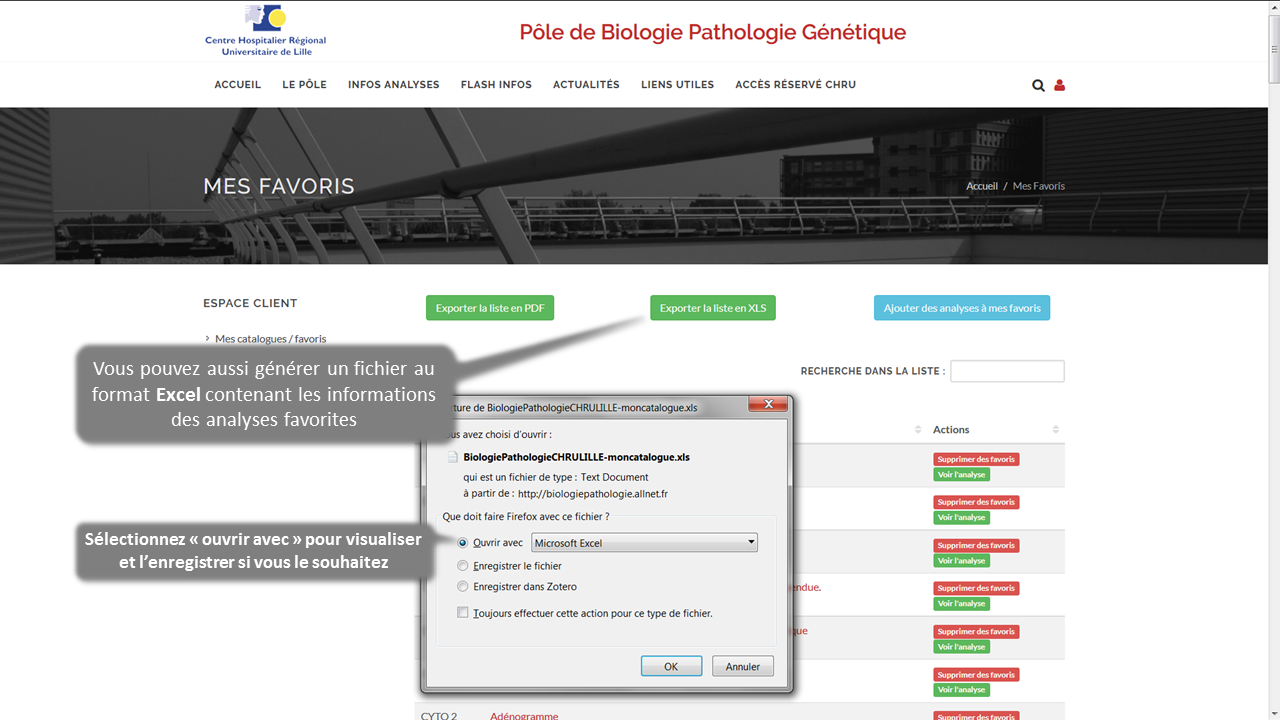Screen dimensions: 1280x720
Task: Focus the "Recherche dans la liste" field
Action: tap(1007, 371)
